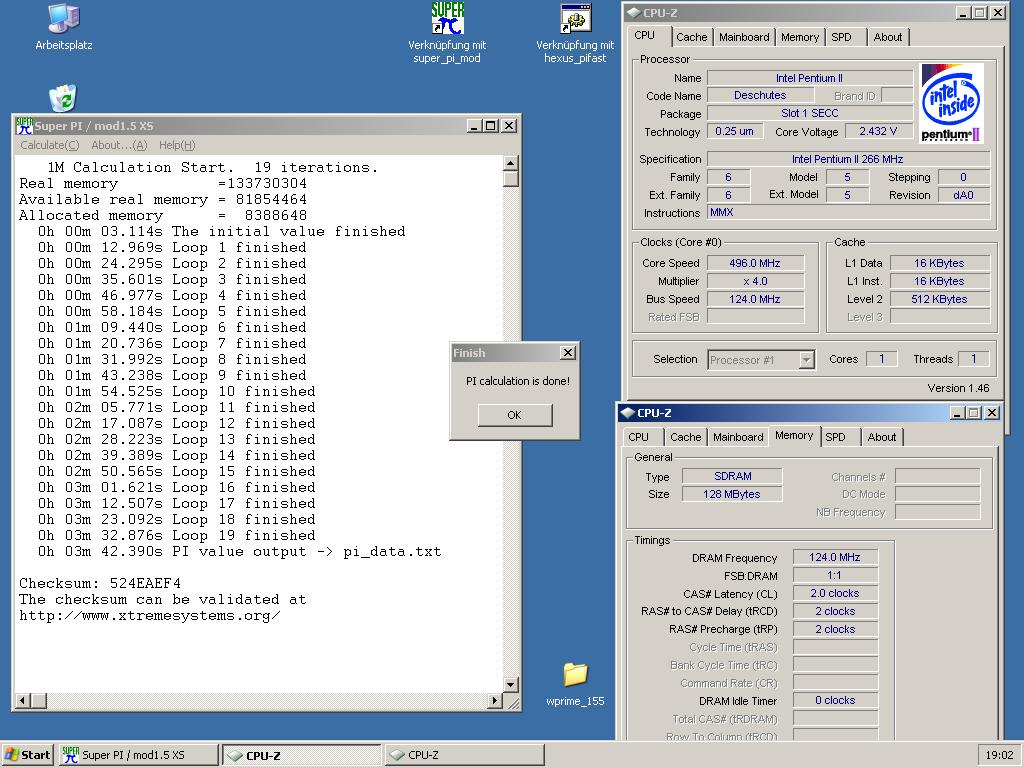Click the Code Name Deschutes field

(x=760, y=95)
